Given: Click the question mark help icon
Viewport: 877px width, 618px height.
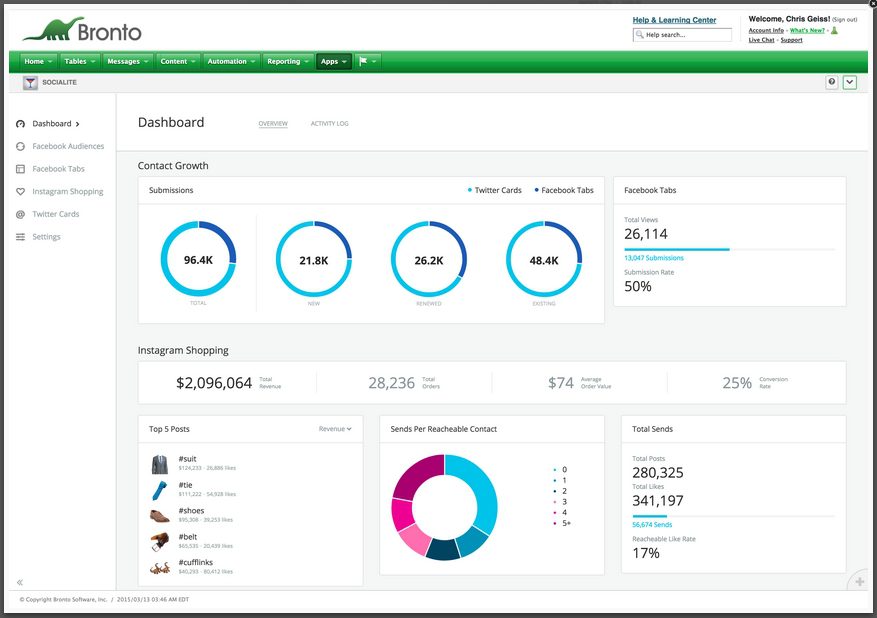Looking at the screenshot, I should [832, 82].
